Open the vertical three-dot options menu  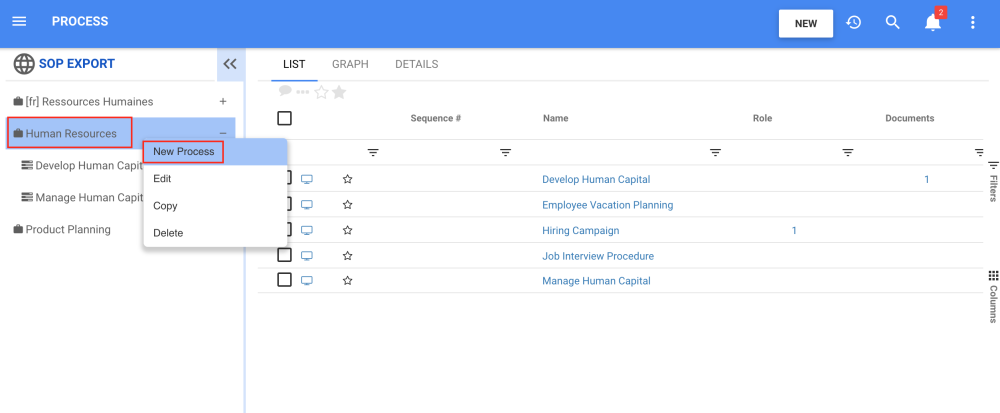973,22
